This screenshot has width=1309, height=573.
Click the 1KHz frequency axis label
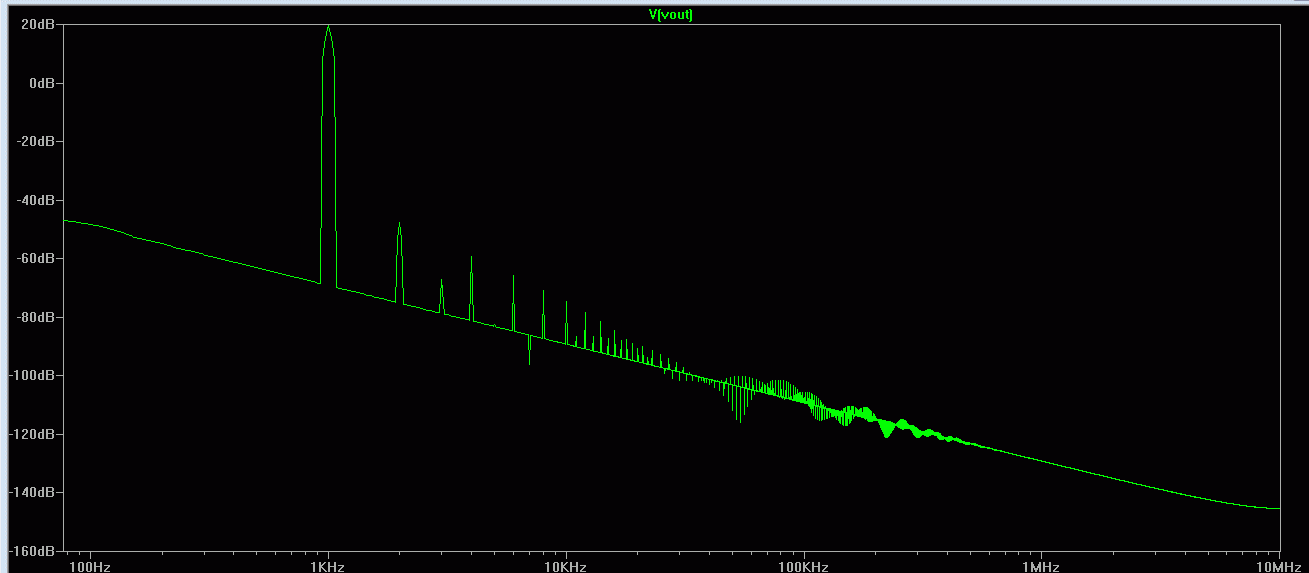tap(328, 566)
